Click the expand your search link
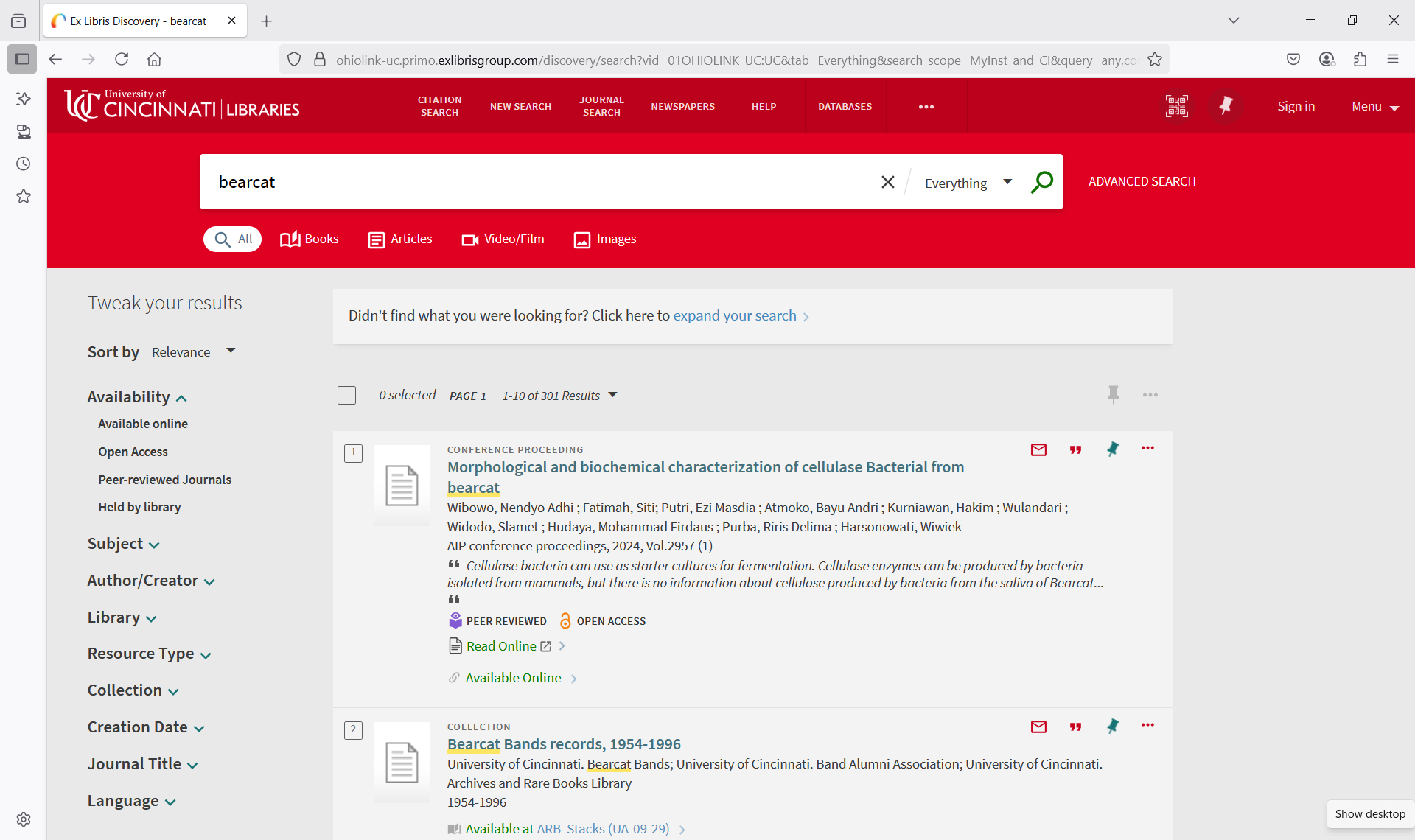The height and width of the screenshot is (840, 1415). (734, 315)
